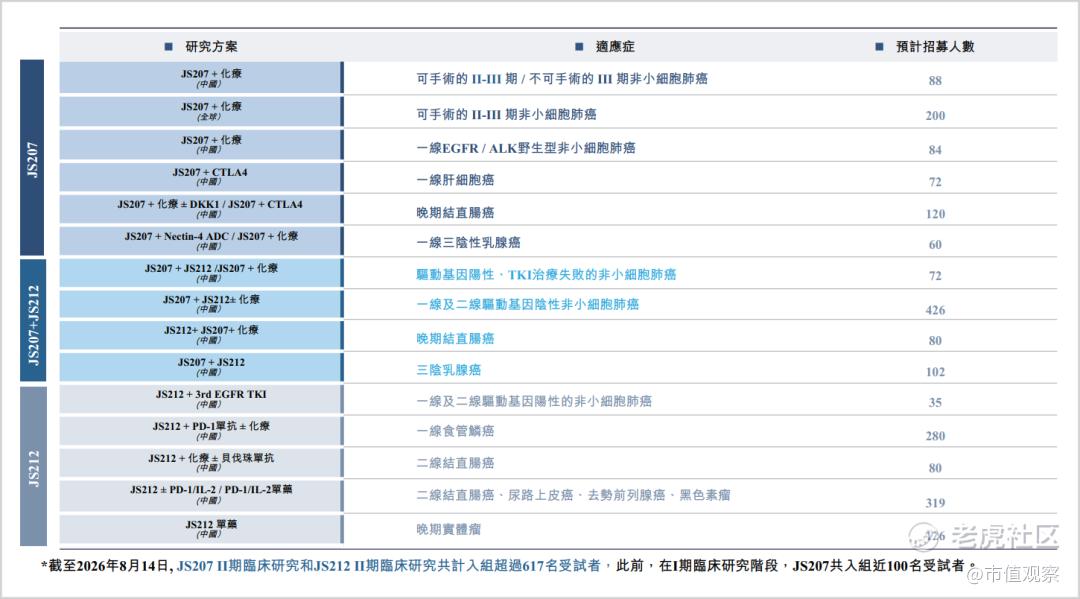Select the dark blue JS207 side label
The image size is (1080, 599).
[32, 158]
